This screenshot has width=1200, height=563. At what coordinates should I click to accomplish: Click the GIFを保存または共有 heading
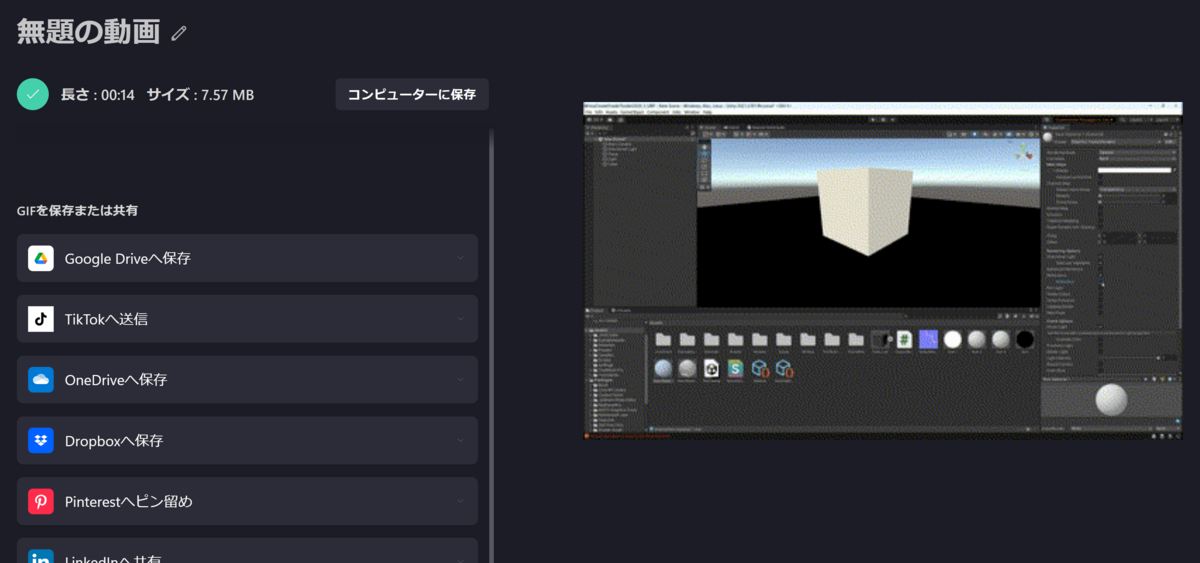point(77,211)
